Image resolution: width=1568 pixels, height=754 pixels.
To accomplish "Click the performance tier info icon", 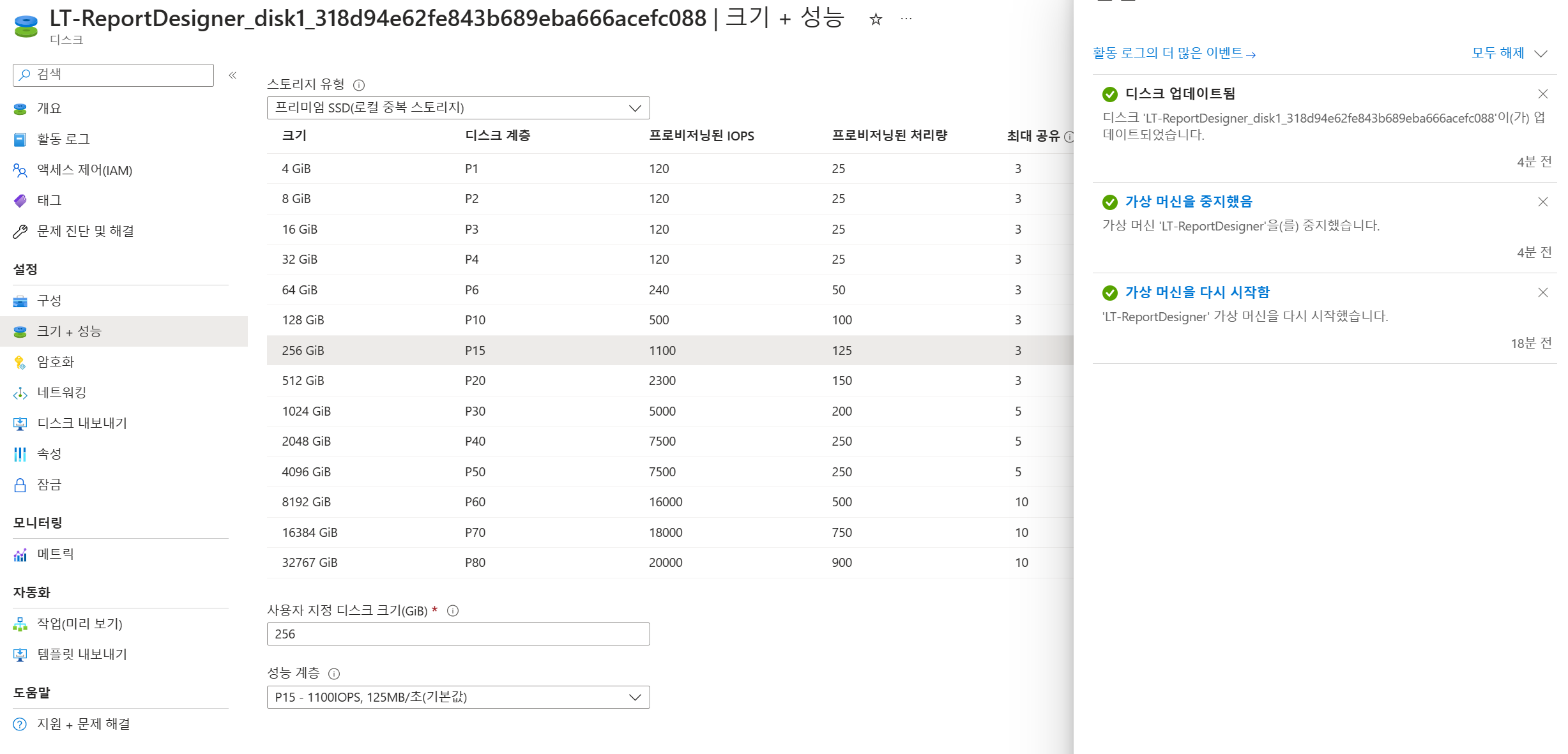I will coord(334,674).
